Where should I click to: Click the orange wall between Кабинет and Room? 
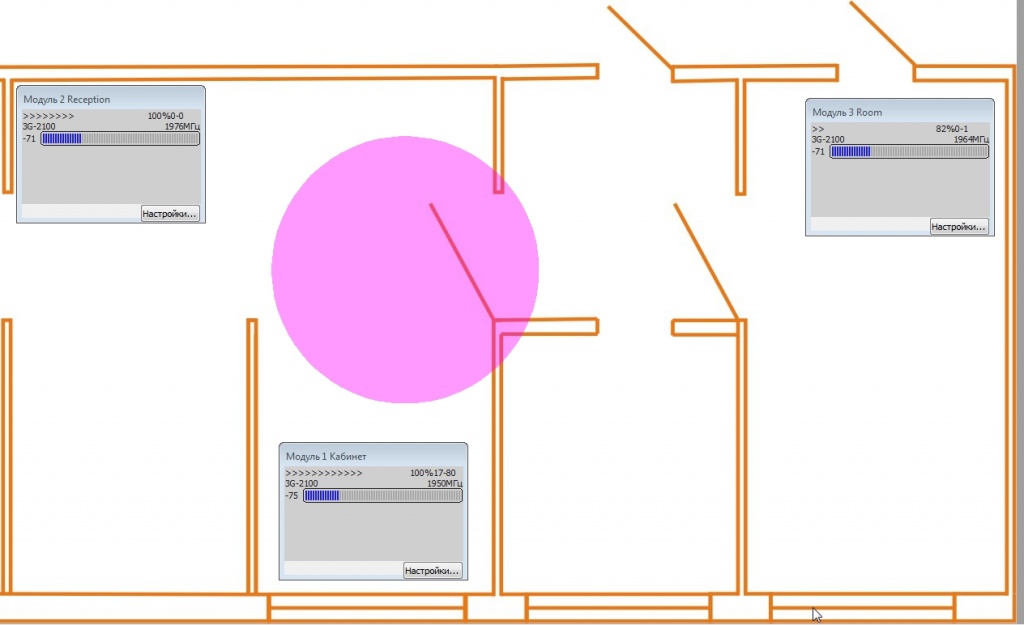pos(742,450)
